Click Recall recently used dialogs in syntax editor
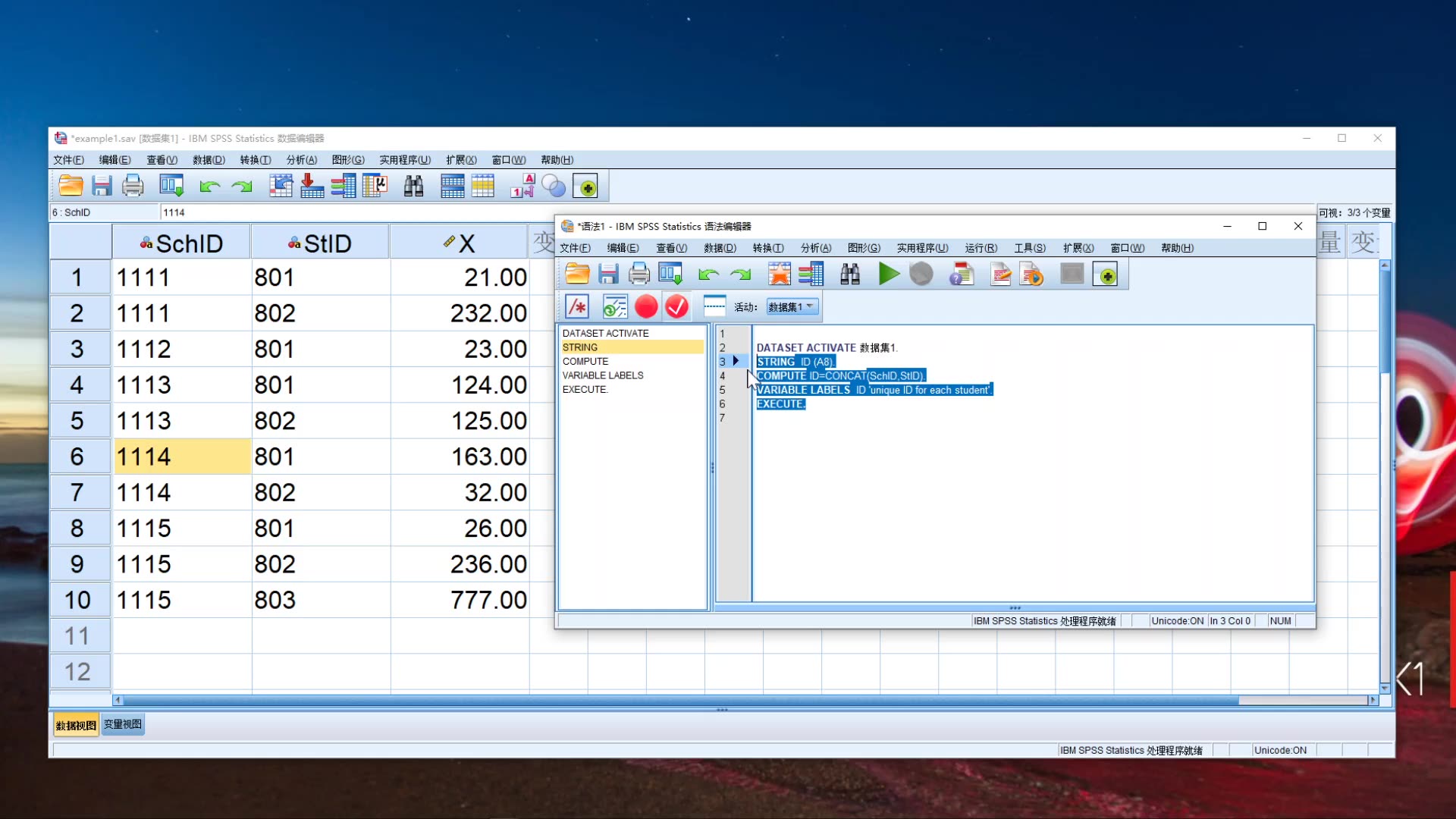The height and width of the screenshot is (819, 1456). (x=670, y=274)
